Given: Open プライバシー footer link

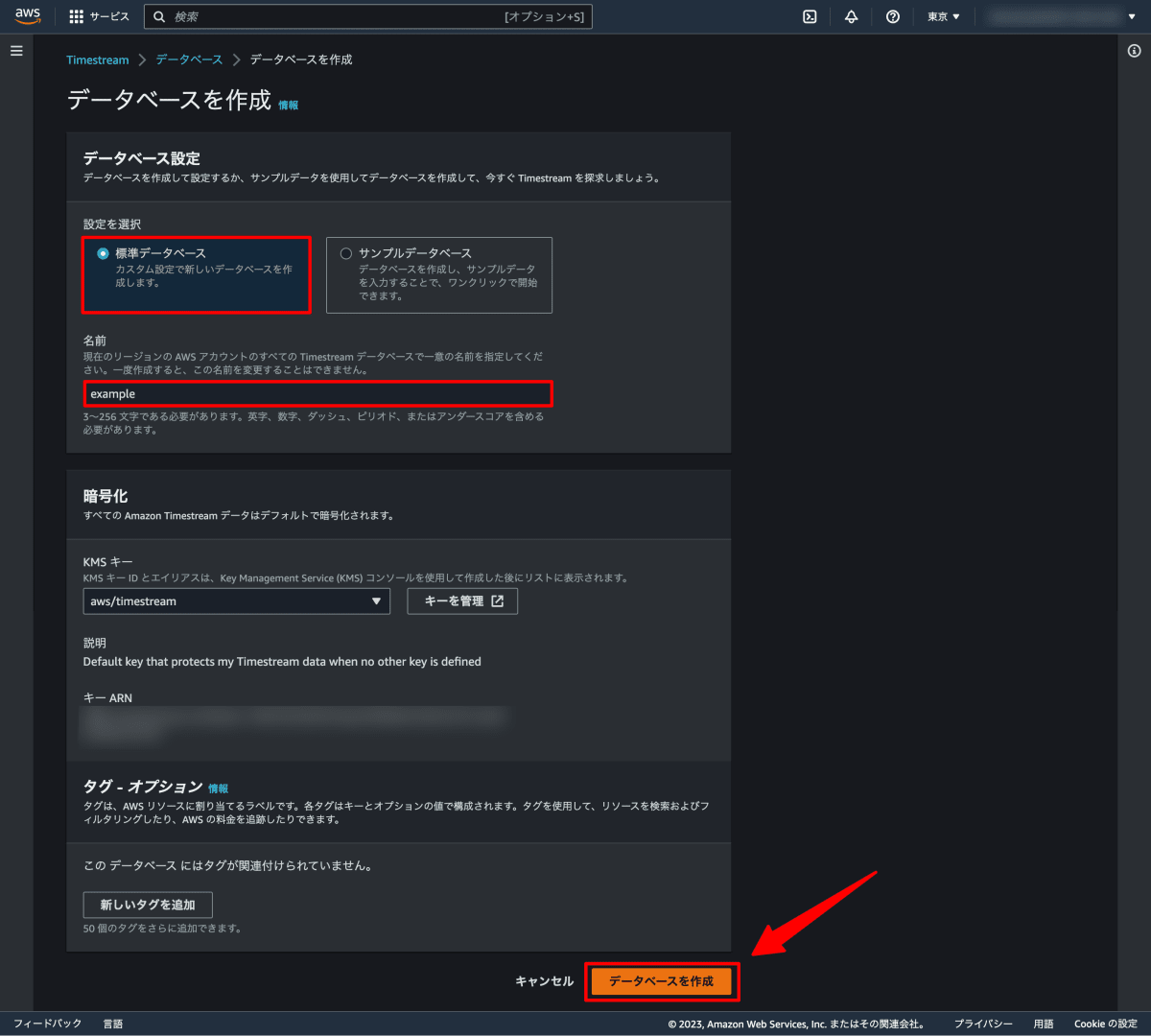Looking at the screenshot, I should pos(983,1024).
